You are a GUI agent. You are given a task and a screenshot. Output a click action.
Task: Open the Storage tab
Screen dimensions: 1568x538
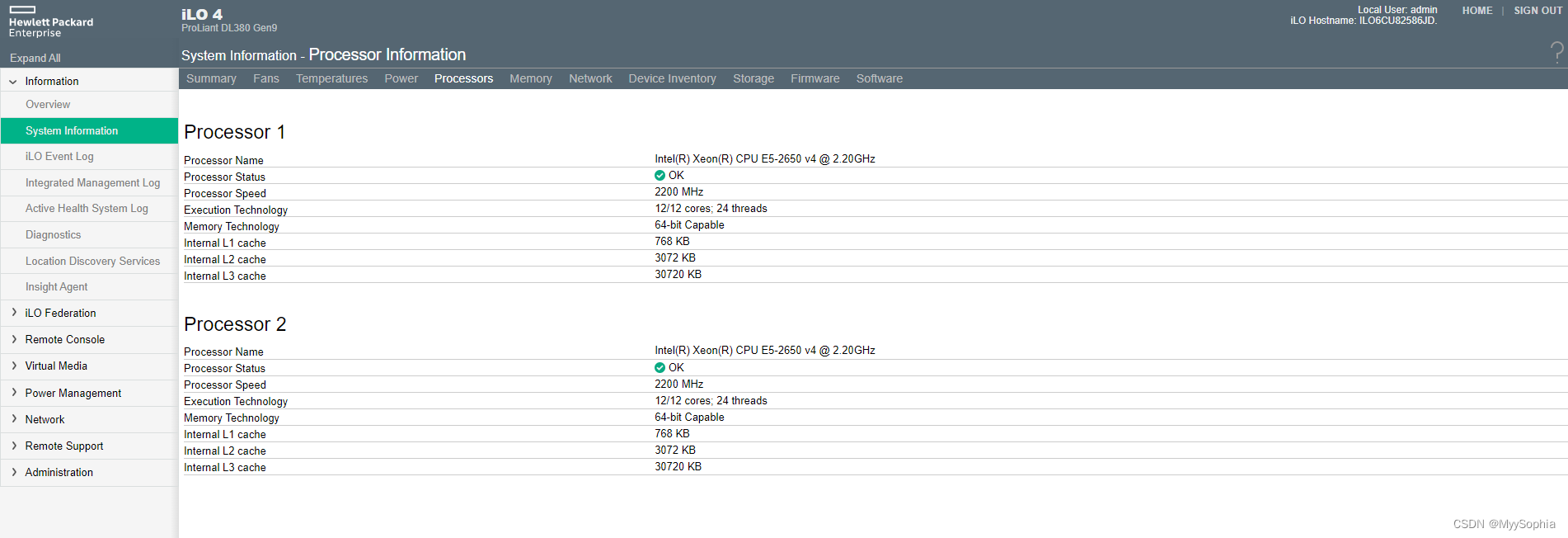coord(753,78)
